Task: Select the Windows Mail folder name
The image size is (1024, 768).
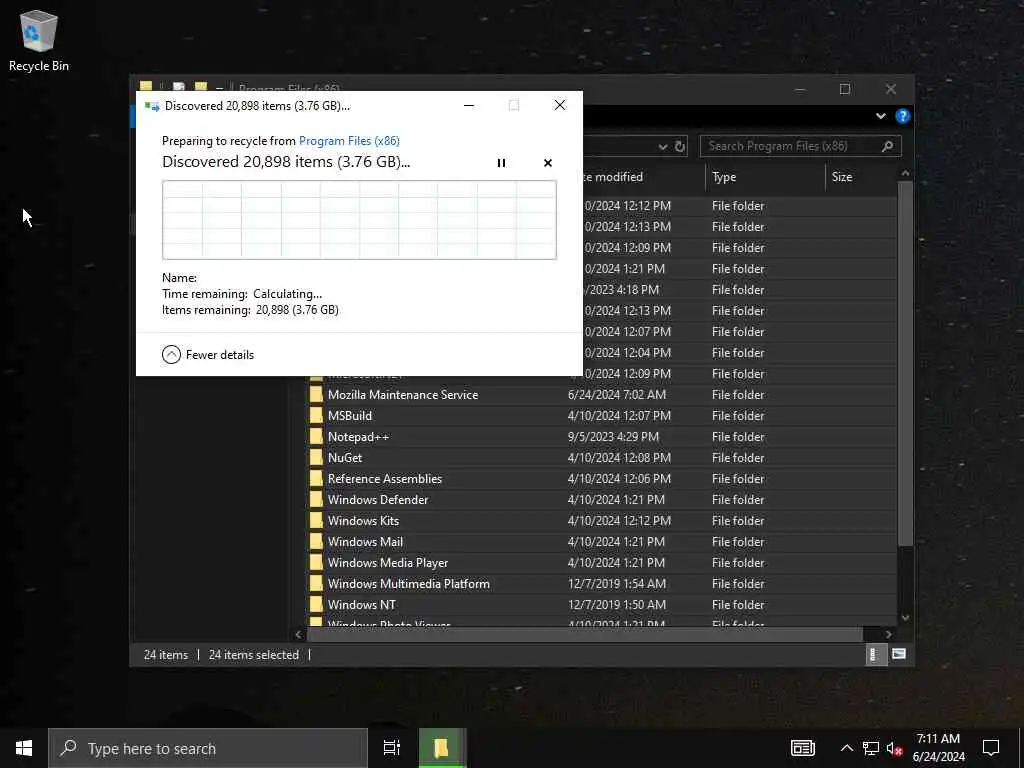Action: pyautogui.click(x=365, y=541)
